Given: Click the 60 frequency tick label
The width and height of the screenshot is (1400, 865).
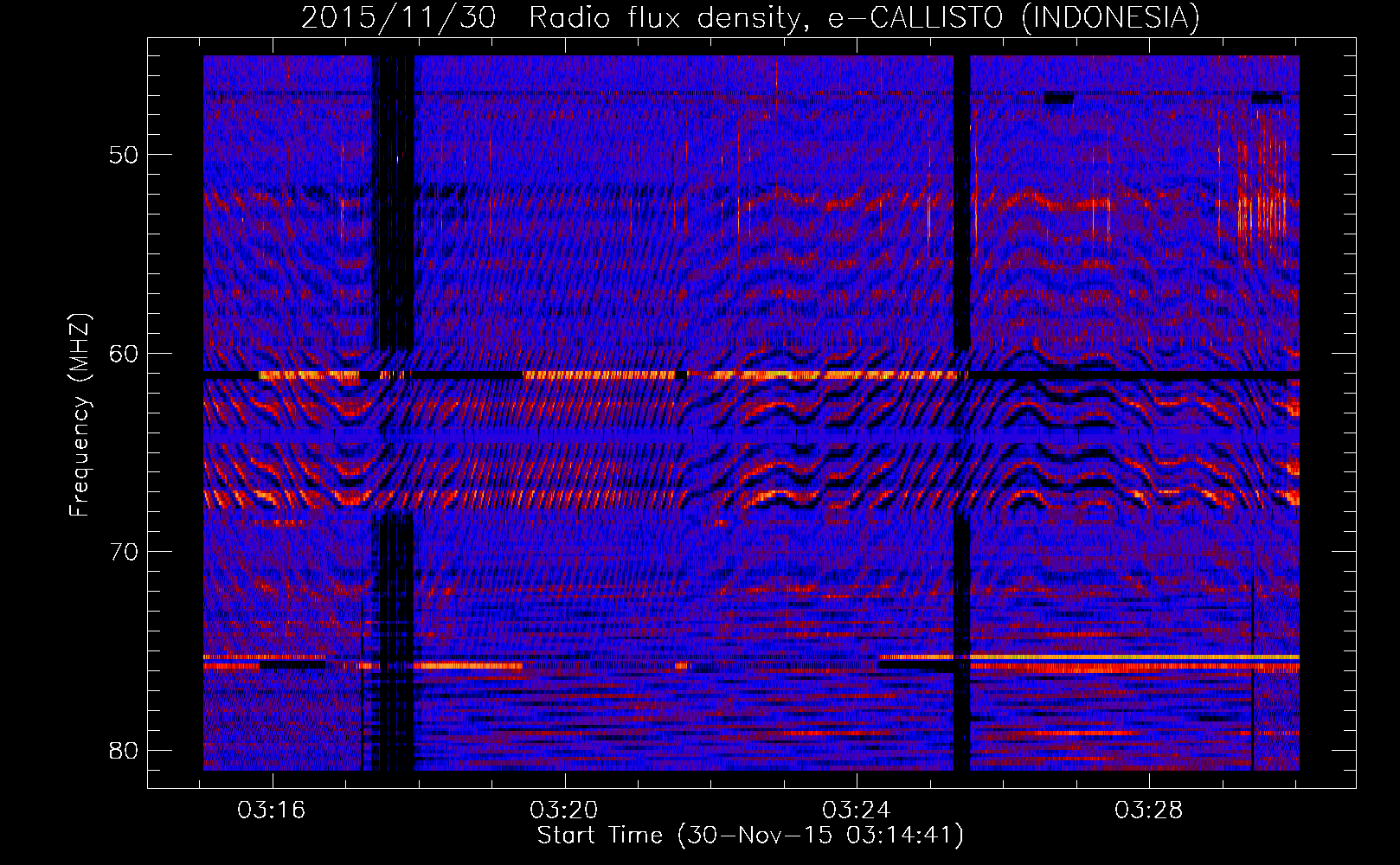Looking at the screenshot, I should click(x=125, y=353).
